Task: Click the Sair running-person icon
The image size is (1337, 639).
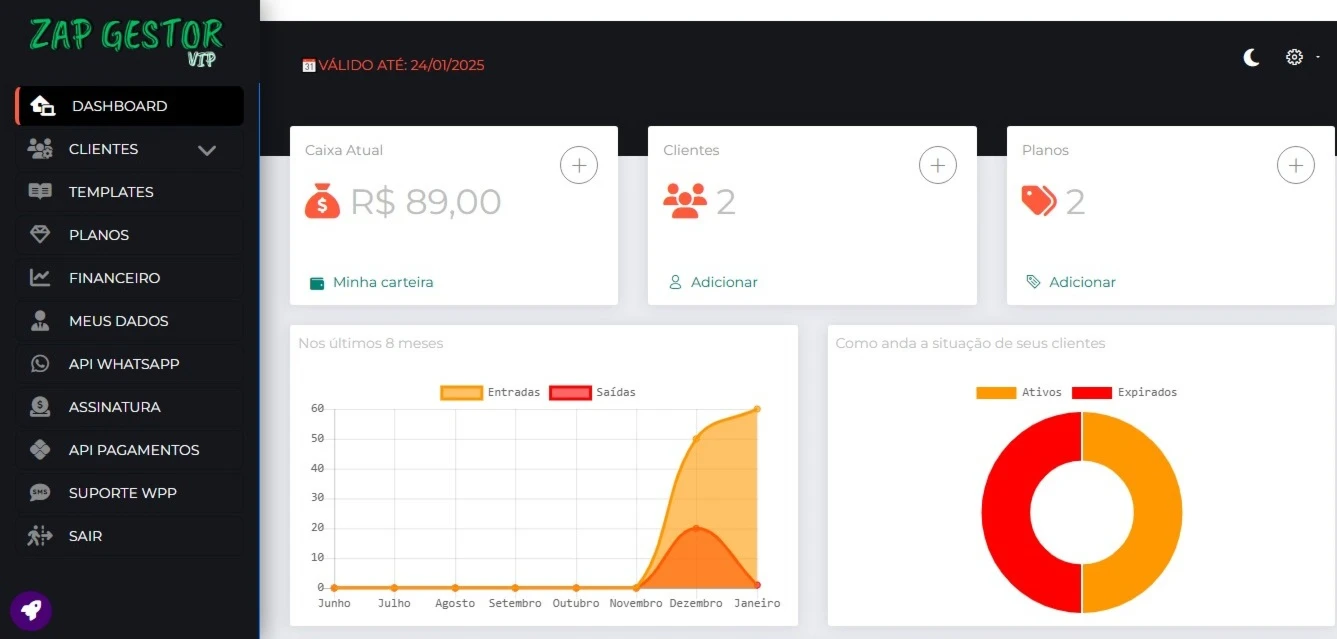Action: pyautogui.click(x=40, y=536)
